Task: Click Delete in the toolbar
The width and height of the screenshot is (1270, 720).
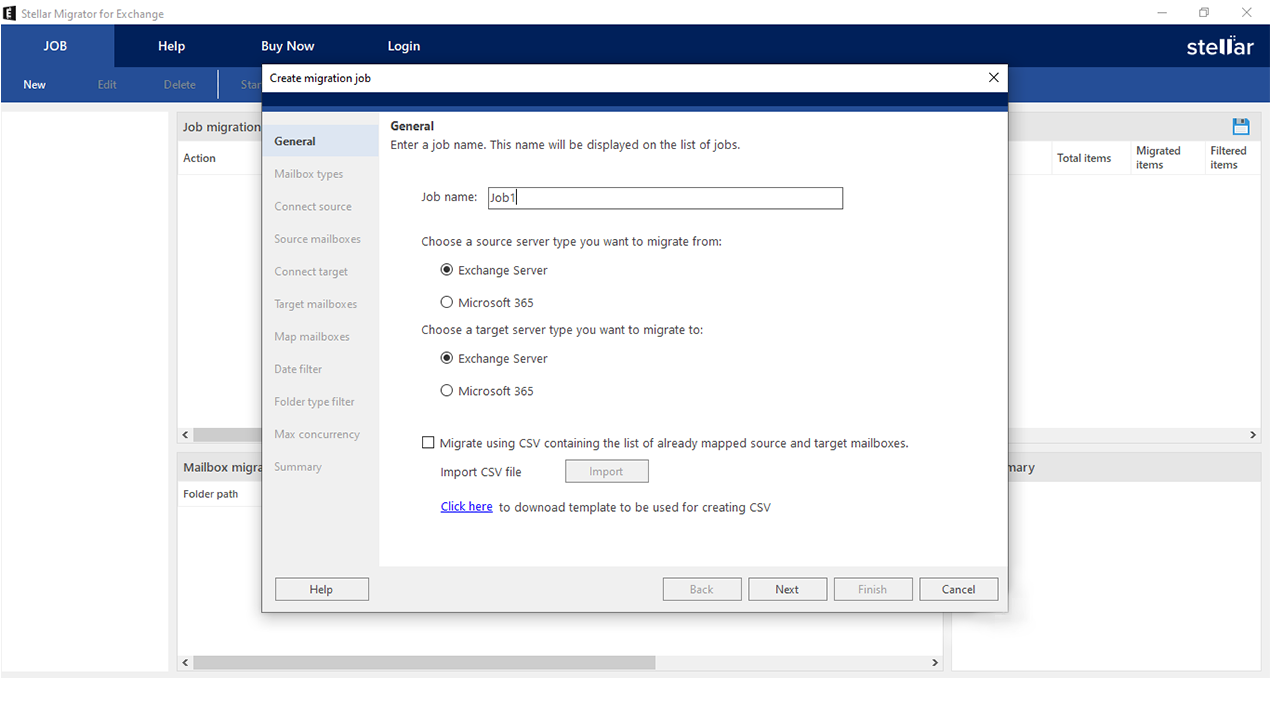Action: click(x=180, y=85)
